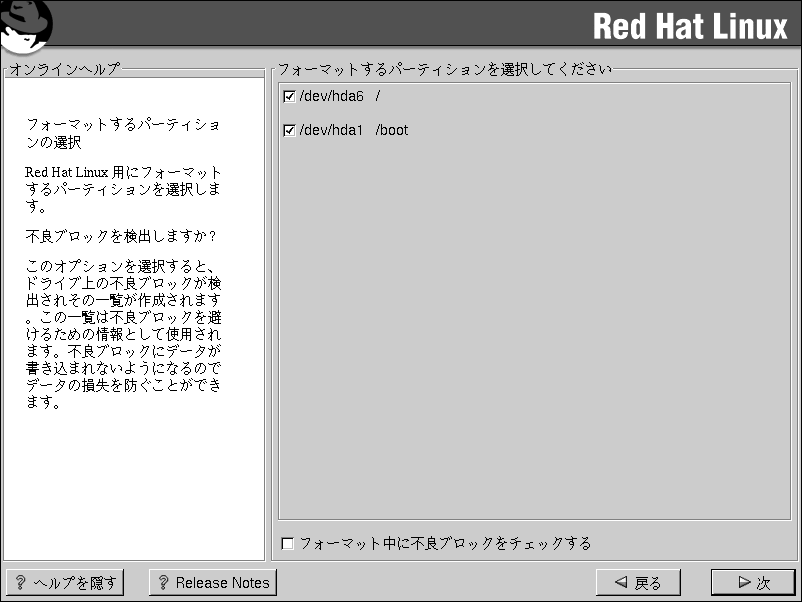Enable フォーマット中に不良ブロックをチェックする checkbox

[288, 544]
